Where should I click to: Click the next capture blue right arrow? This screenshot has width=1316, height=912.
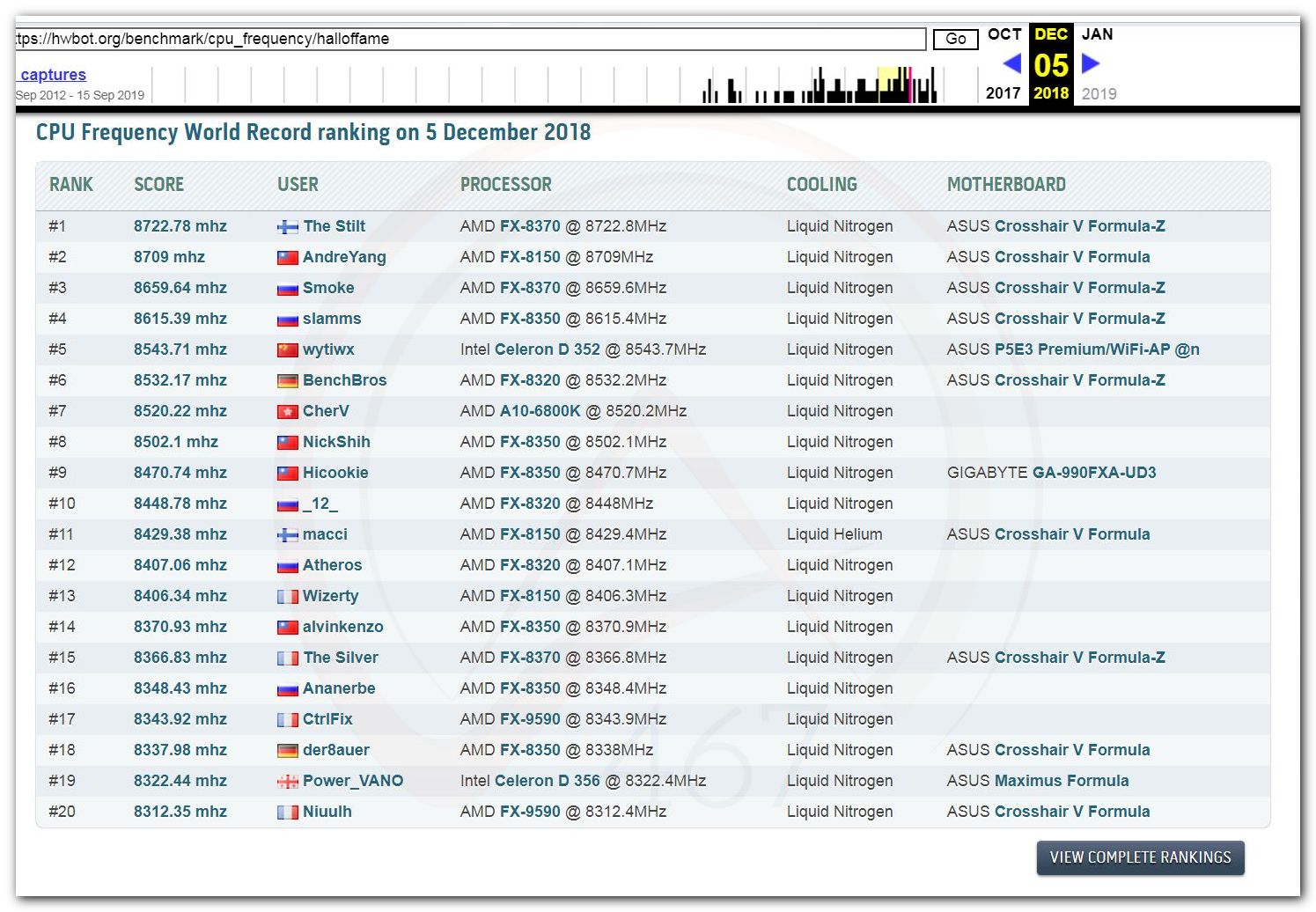pos(1090,63)
